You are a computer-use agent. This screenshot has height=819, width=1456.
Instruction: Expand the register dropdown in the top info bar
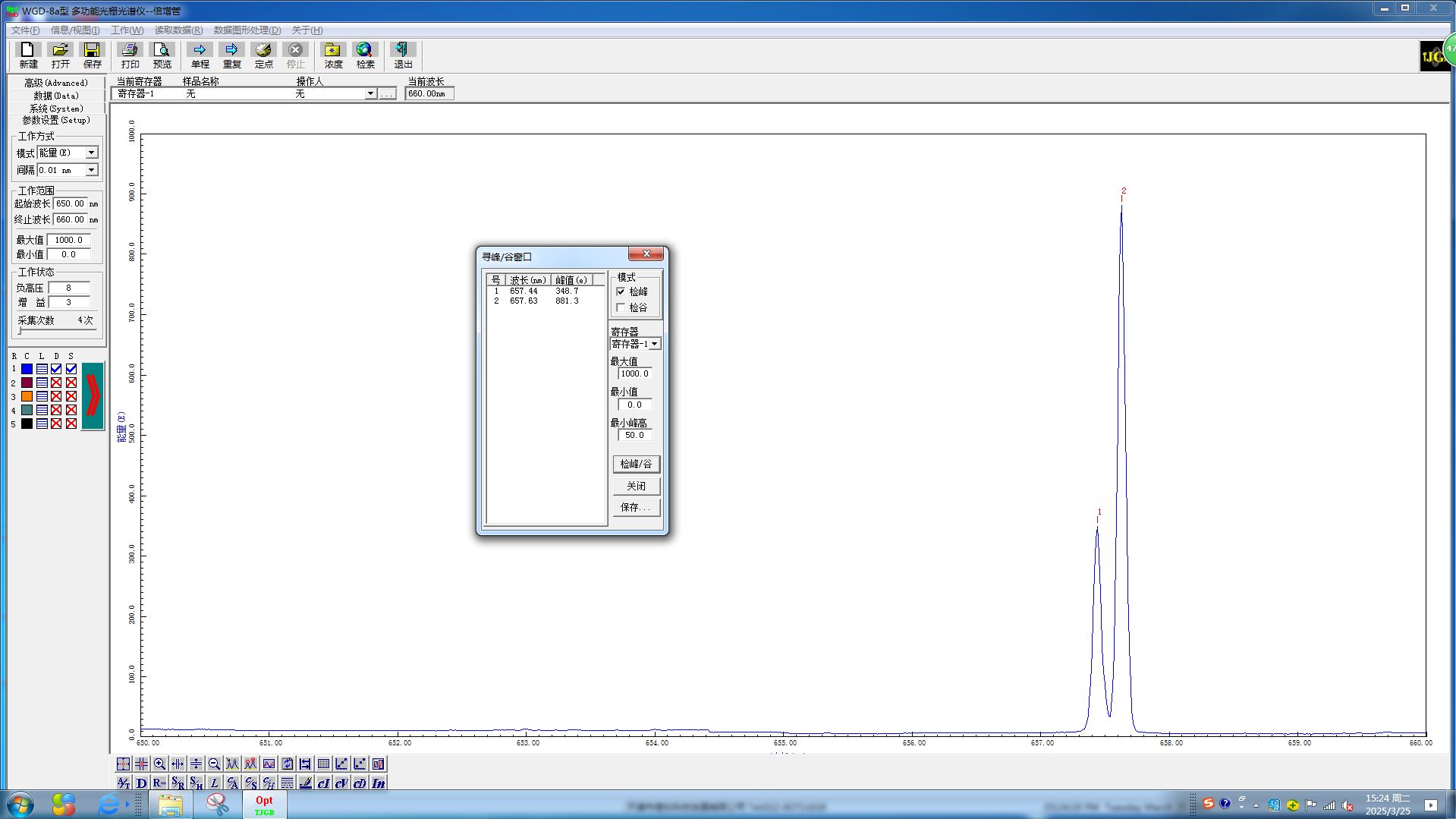click(x=370, y=93)
